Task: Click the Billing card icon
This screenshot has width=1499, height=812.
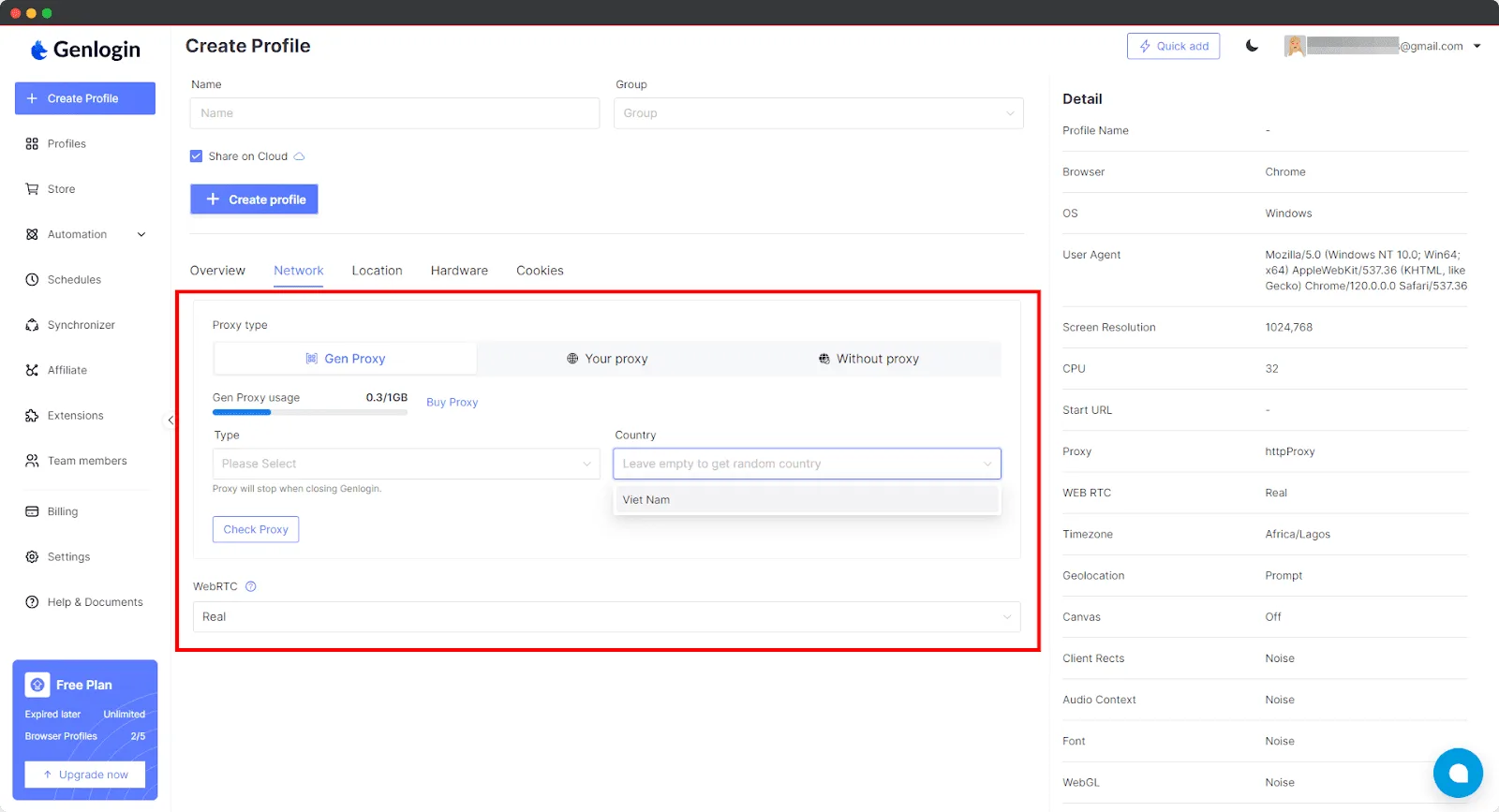Action: [x=32, y=511]
